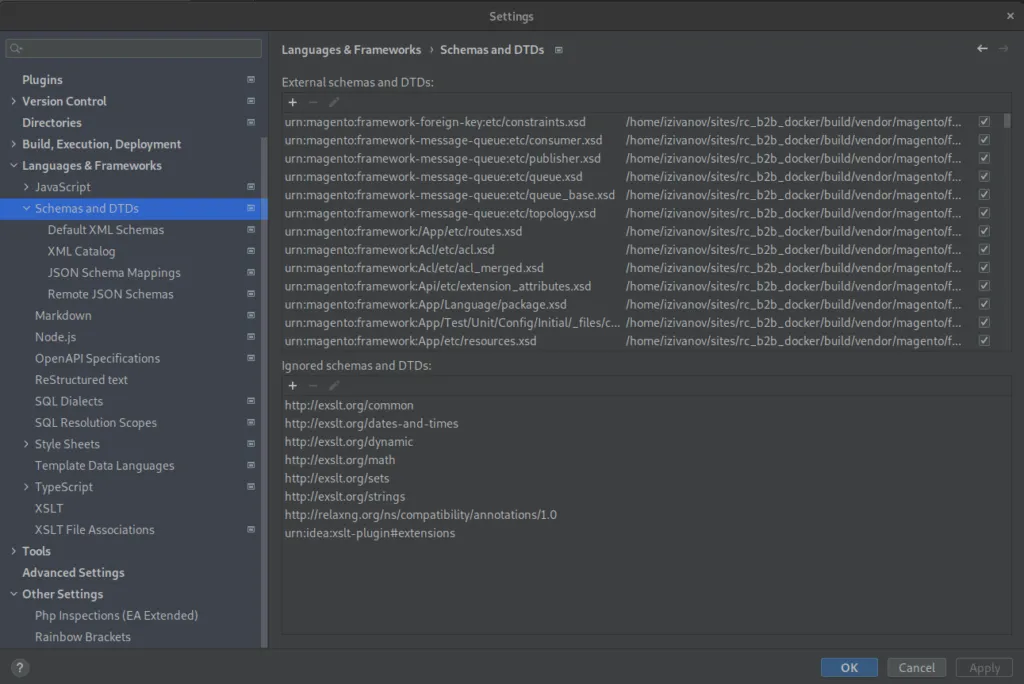Viewport: 1024px width, 684px height.
Task: Click the edit pencil icon for External schemas
Action: pos(334,102)
